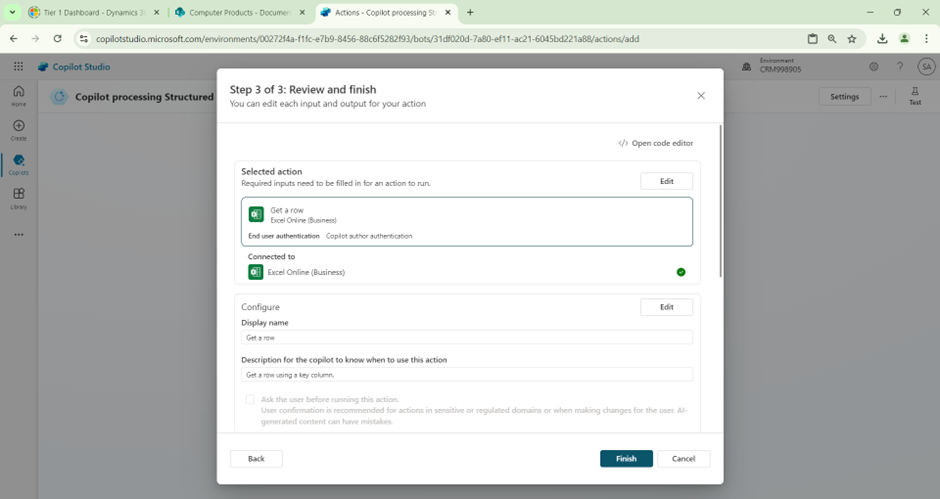Open Chrome three-dot menu
The height and width of the screenshot is (499, 940).
point(927,39)
